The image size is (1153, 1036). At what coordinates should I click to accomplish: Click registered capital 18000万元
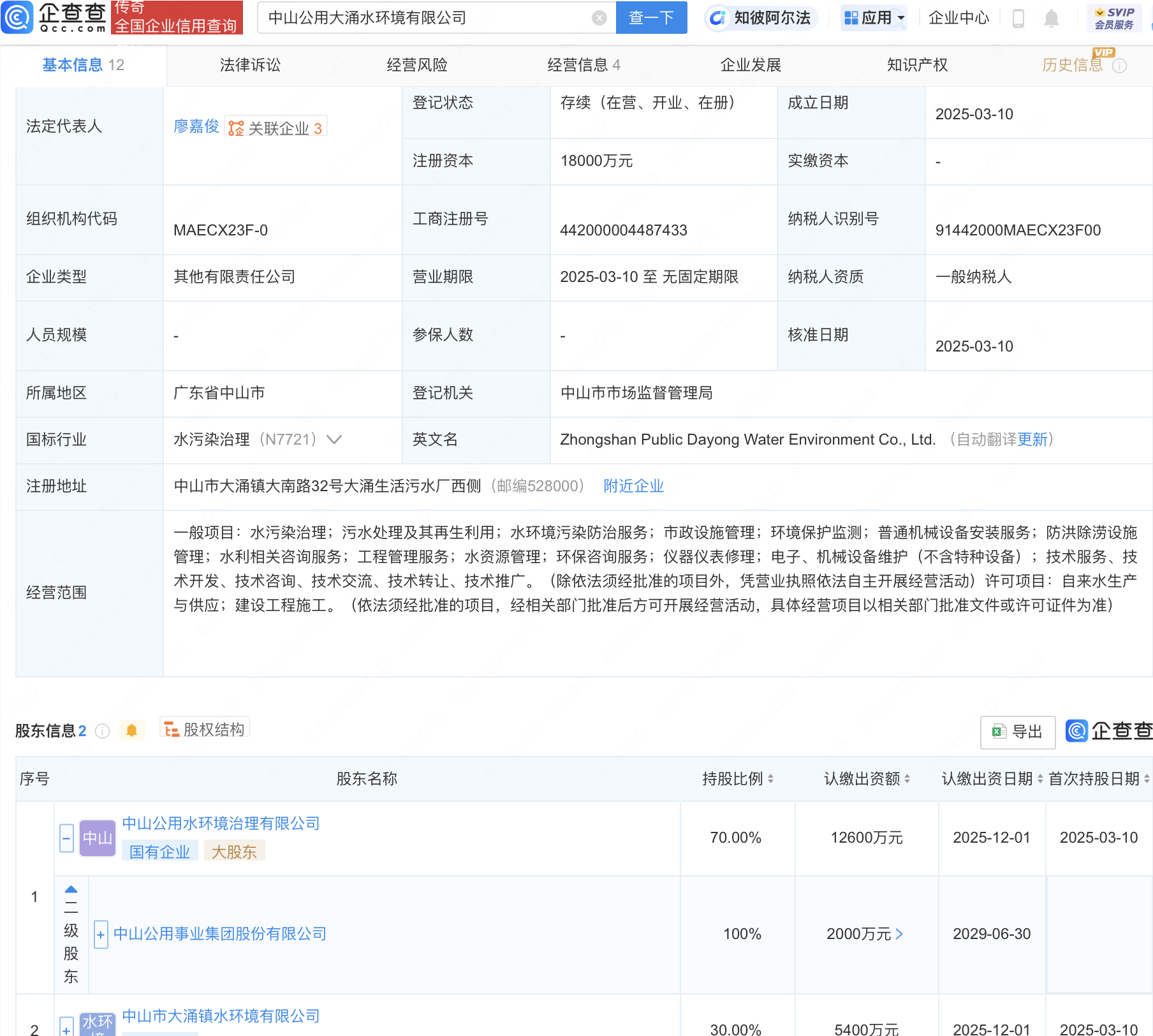coord(596,161)
